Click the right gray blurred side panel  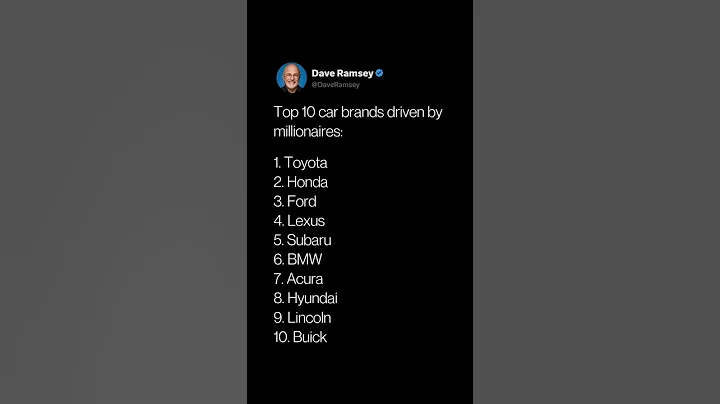point(596,202)
